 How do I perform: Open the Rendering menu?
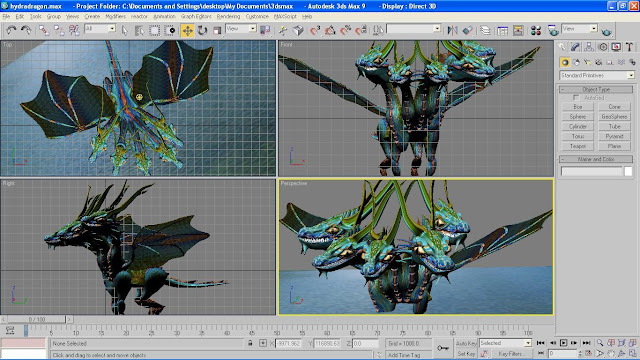(x=228, y=17)
